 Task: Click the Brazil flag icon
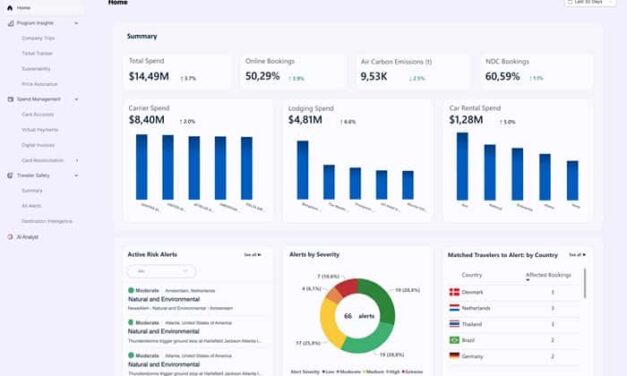(x=454, y=340)
